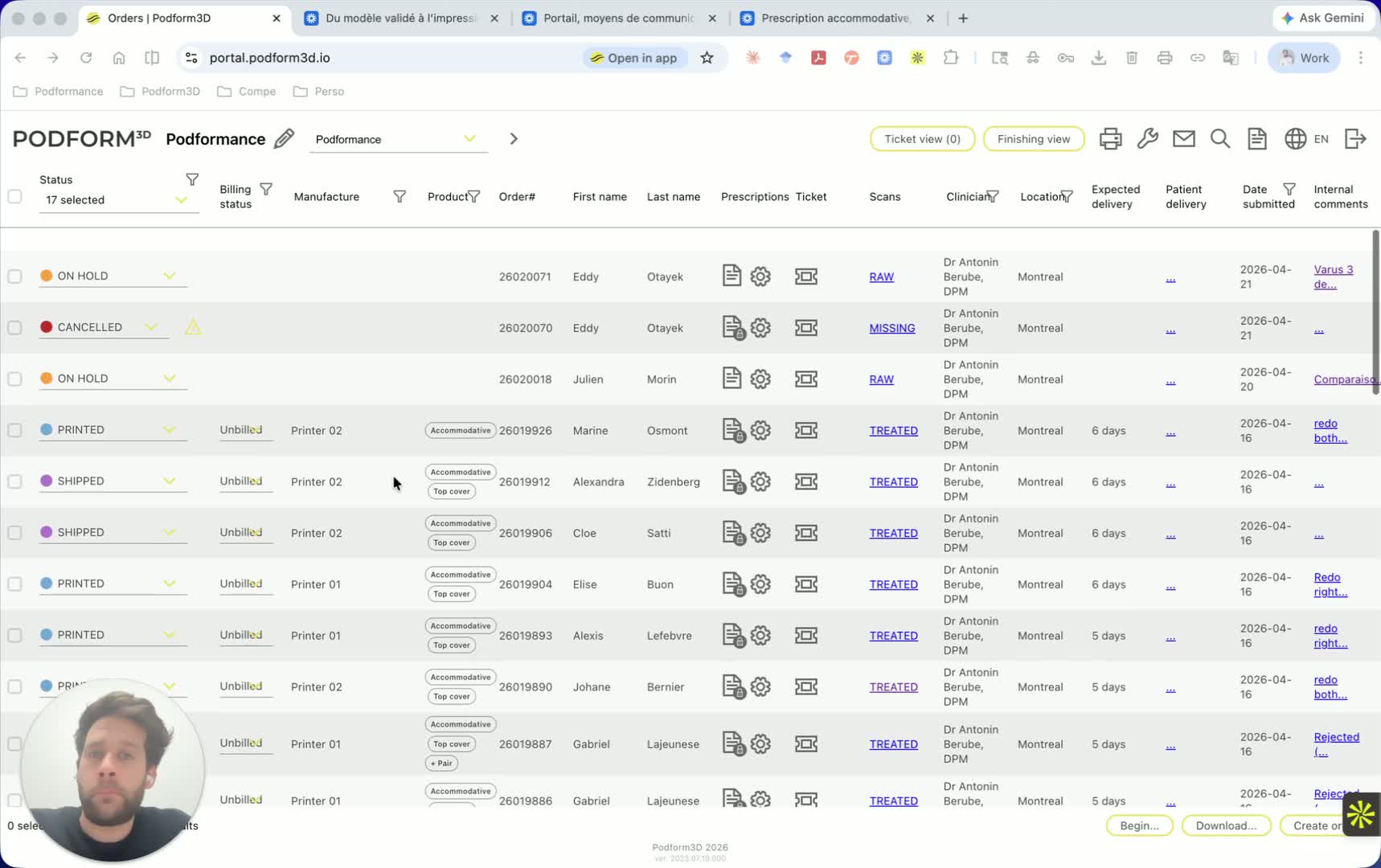Switch to Portail, moyens de communic tab
This screenshot has height=868, width=1381.
pyautogui.click(x=619, y=18)
